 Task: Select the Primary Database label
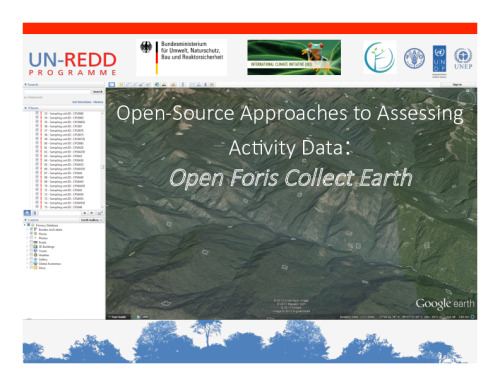point(47,225)
